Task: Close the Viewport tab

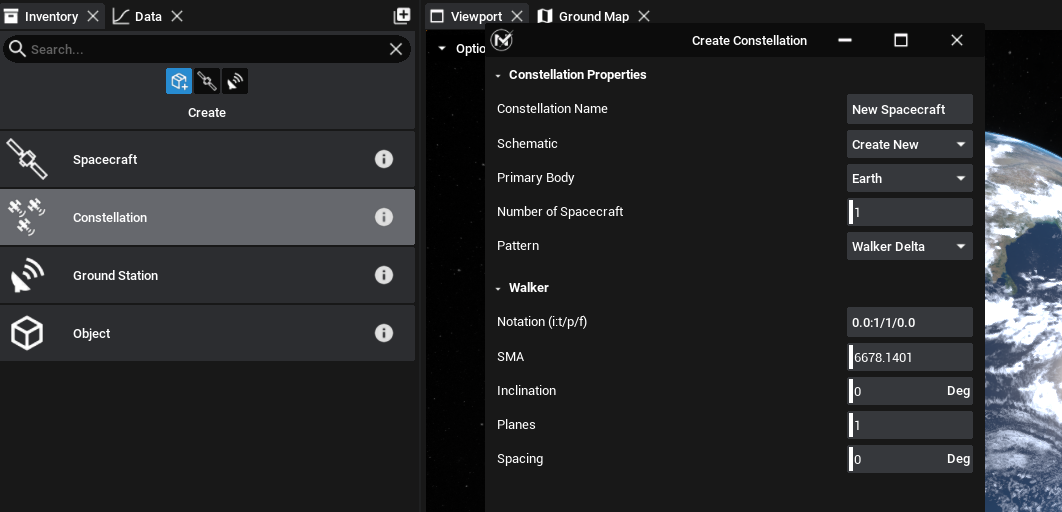Action: coord(517,16)
